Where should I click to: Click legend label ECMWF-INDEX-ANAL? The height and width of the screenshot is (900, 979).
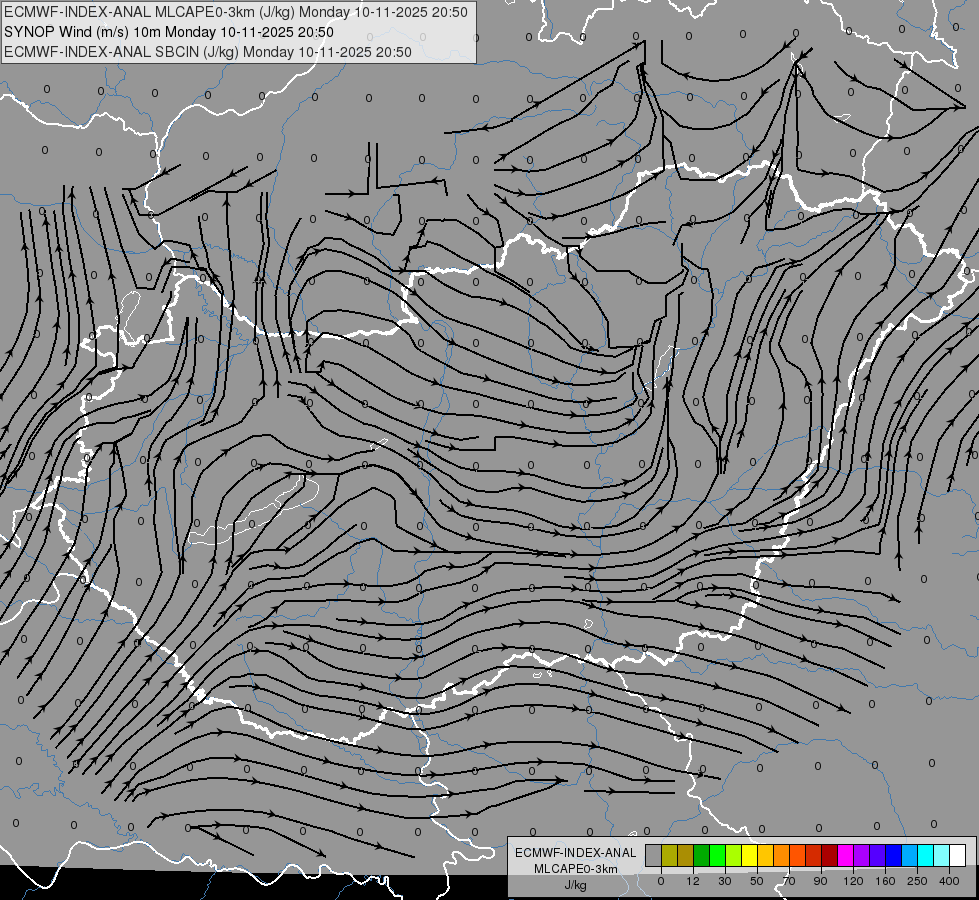pyautogui.click(x=576, y=853)
